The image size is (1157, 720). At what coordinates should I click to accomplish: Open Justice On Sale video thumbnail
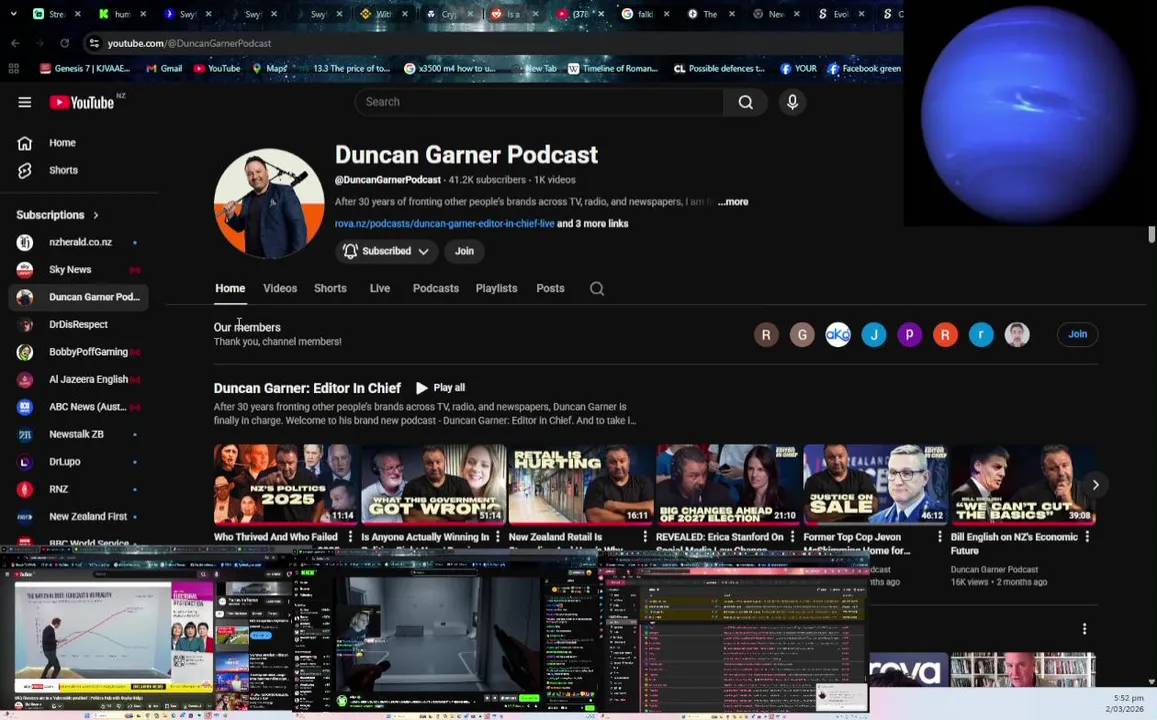pyautogui.click(x=875, y=484)
